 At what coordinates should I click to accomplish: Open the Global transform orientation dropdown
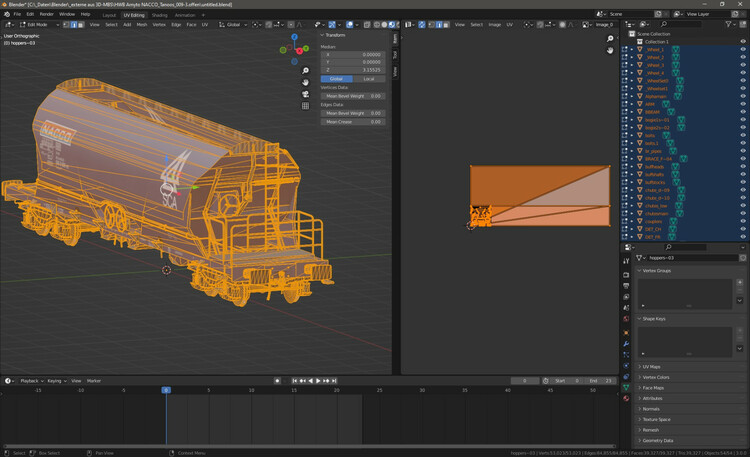(233, 24)
